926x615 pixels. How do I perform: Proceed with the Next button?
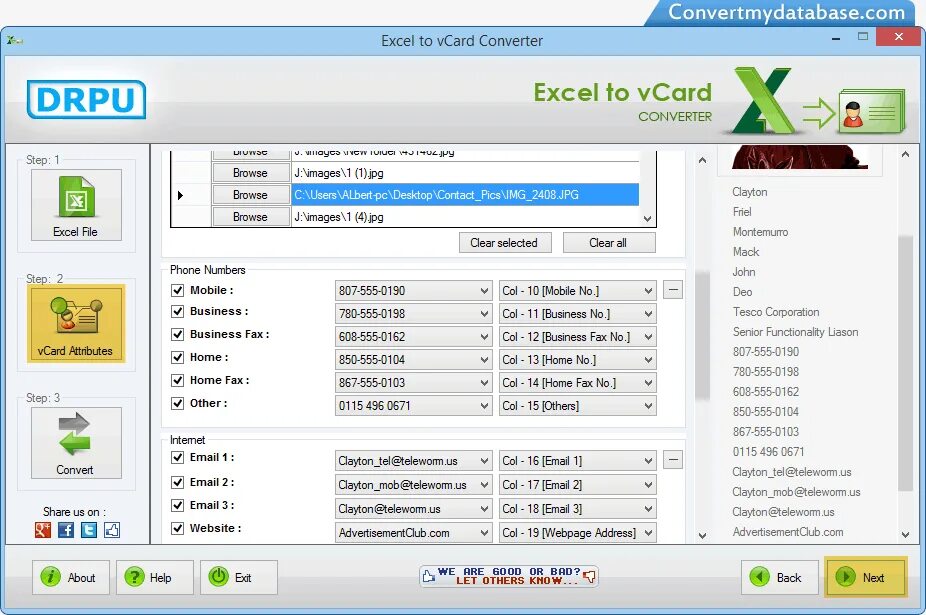pyautogui.click(x=865, y=577)
